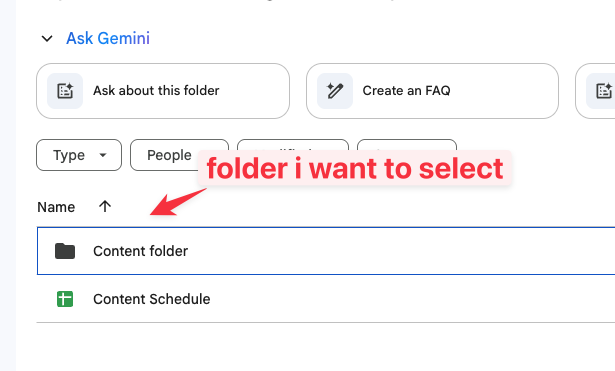
Task: Choose the Create an FAQ suggestion text
Action: point(406,91)
